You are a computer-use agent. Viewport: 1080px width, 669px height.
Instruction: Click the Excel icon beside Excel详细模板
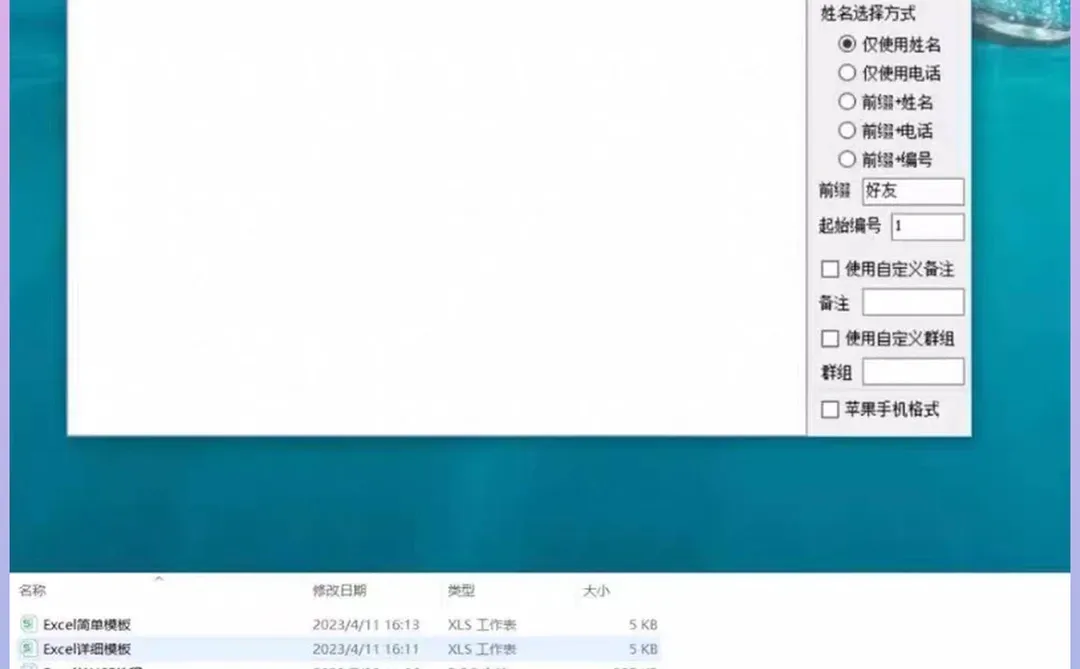29,648
